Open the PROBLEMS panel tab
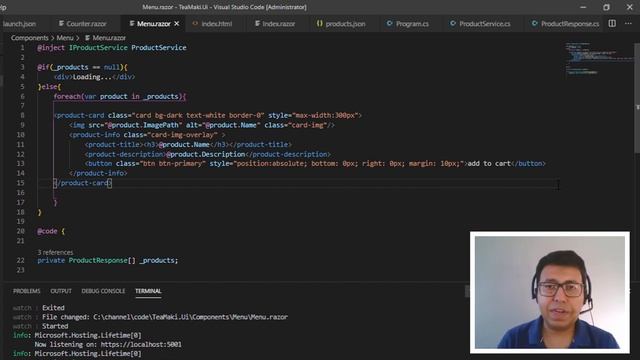This screenshot has height=360, width=640. [x=27, y=291]
